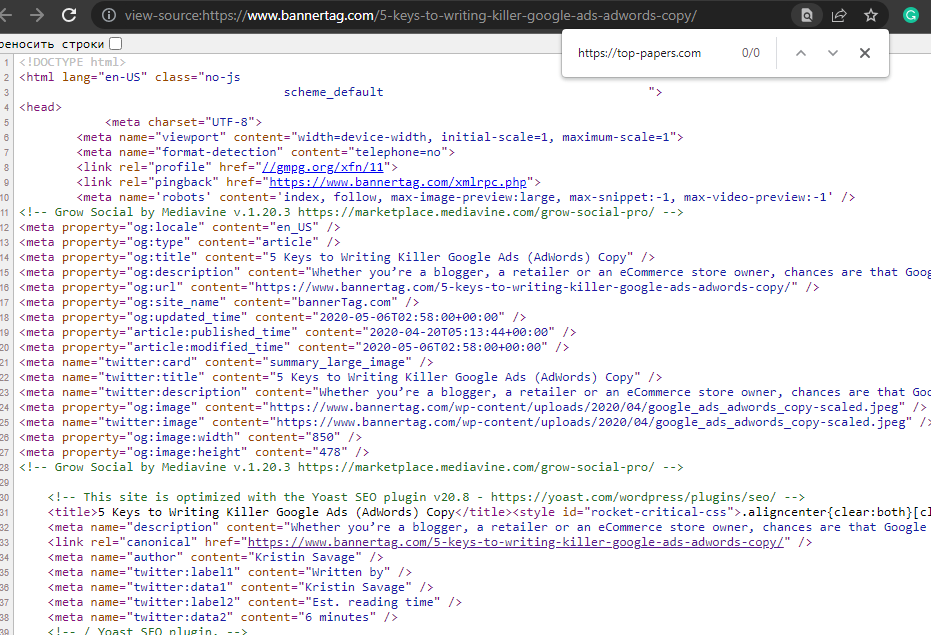This screenshot has height=635, width=931.
Task: Click the 0/0 match counter
Action: point(750,53)
